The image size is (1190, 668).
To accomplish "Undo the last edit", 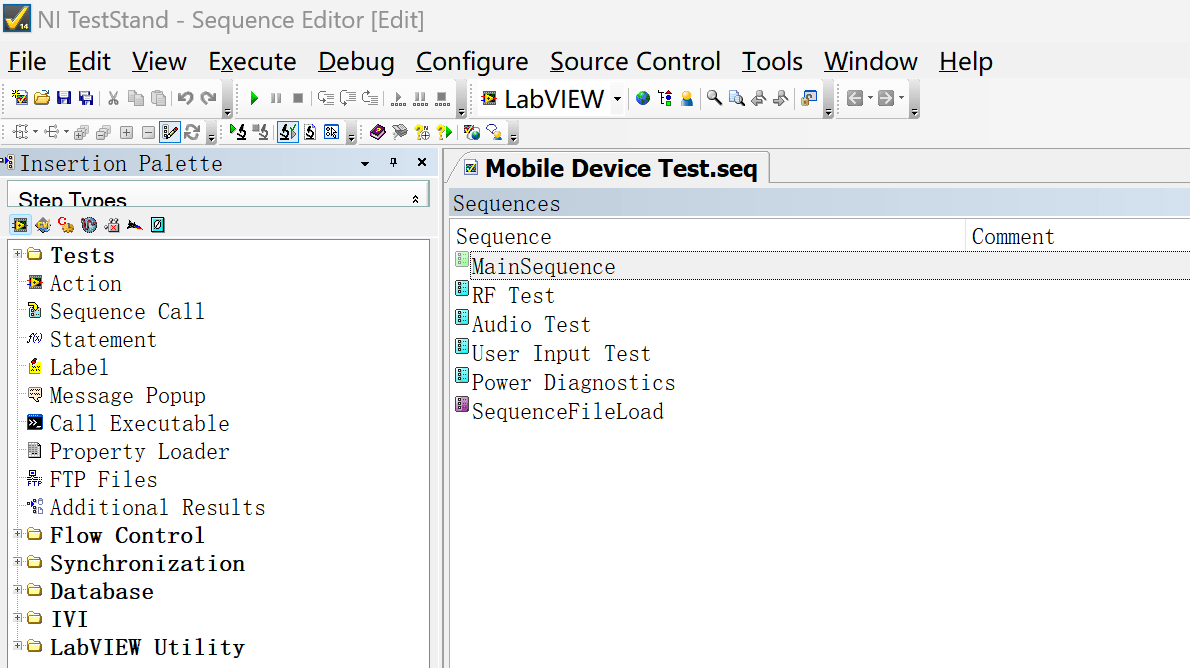I will coord(184,98).
